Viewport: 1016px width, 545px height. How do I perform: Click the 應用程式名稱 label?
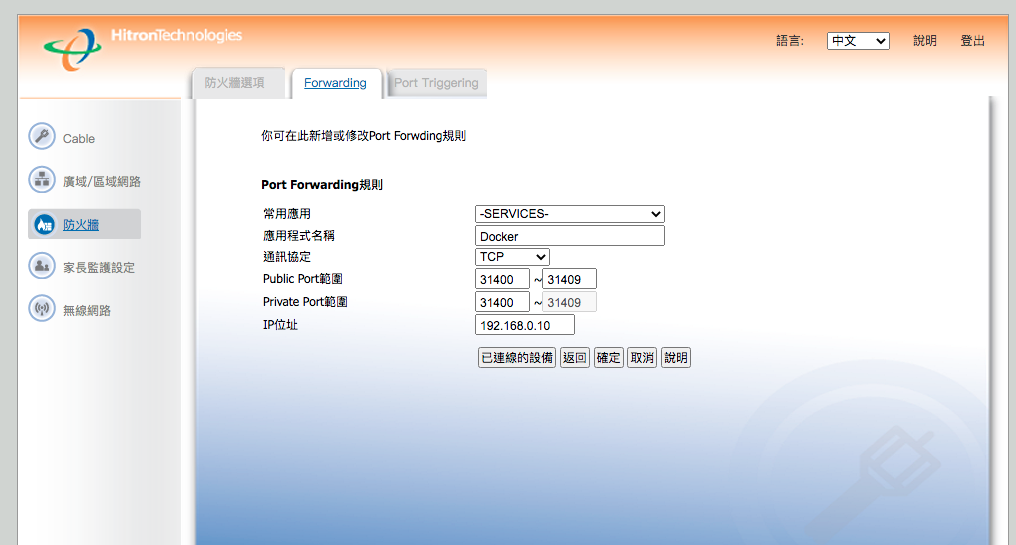click(299, 236)
